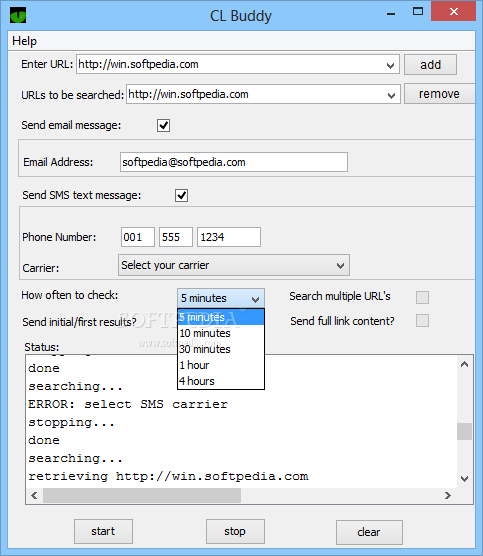This screenshot has height=556, width=483.
Task: Open the Help menu
Action: coord(24,41)
